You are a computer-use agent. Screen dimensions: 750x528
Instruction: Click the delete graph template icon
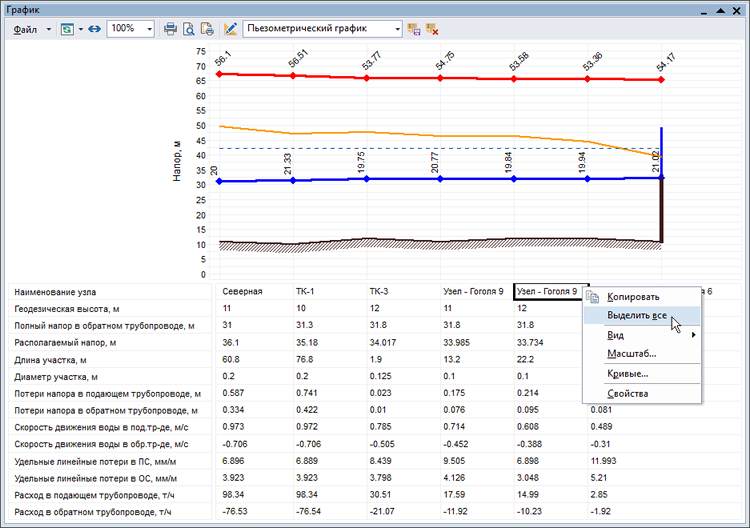click(x=432, y=29)
